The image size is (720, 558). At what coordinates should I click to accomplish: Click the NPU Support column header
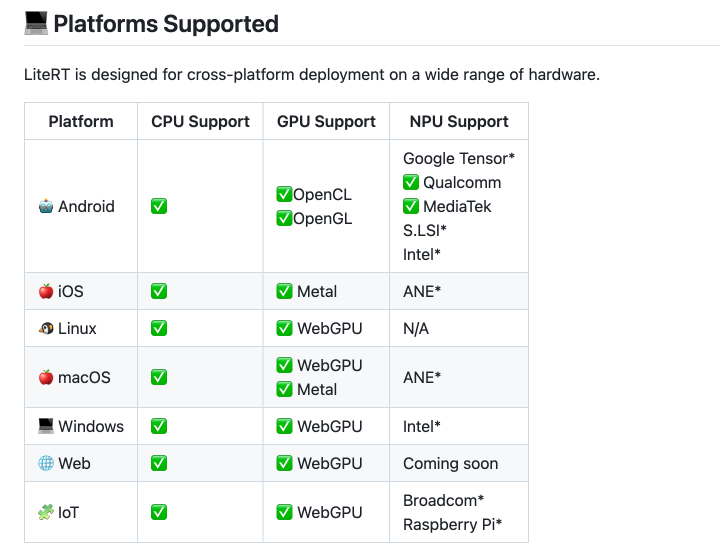point(459,122)
